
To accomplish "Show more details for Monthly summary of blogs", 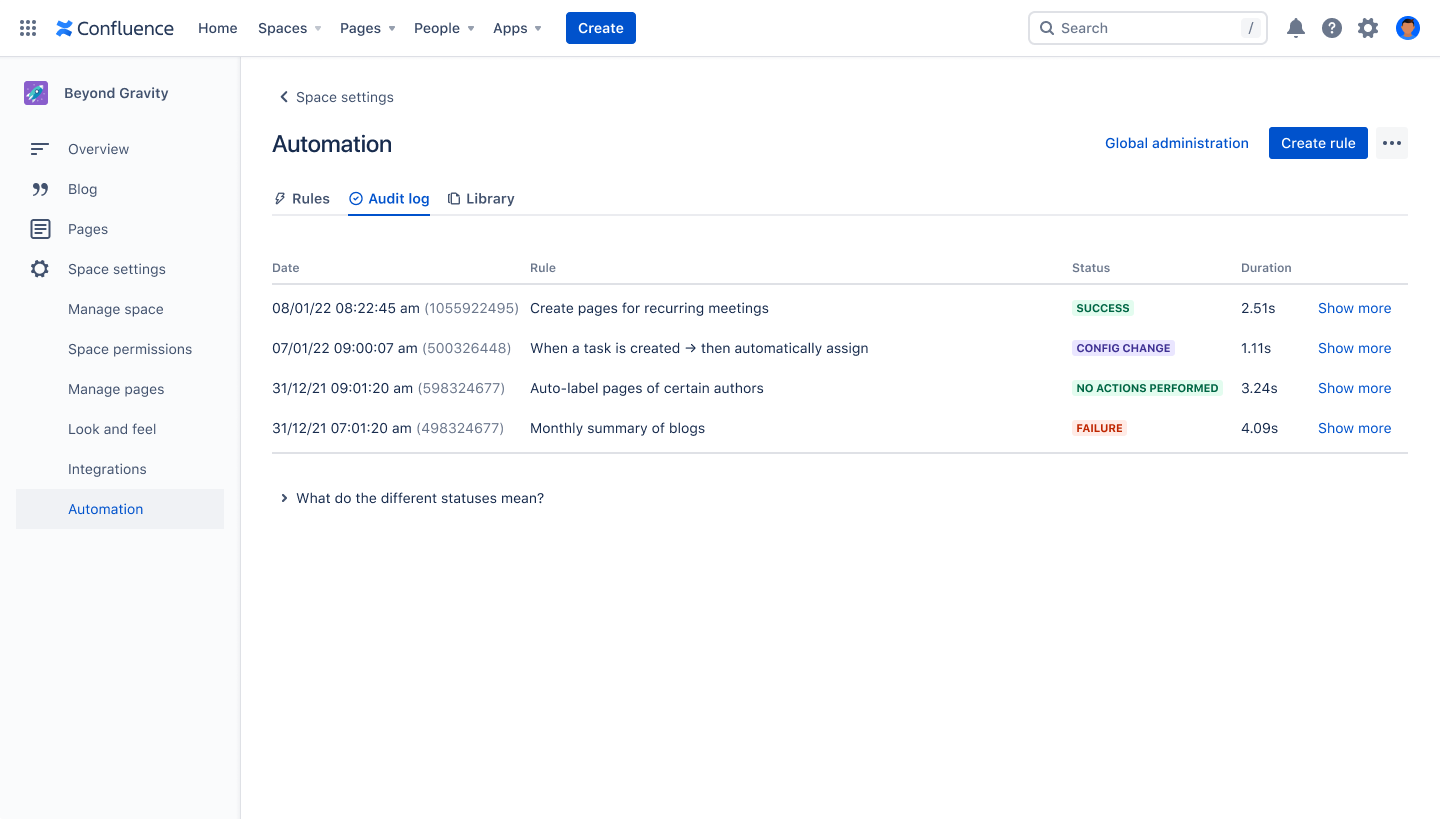I will pos(1354,428).
